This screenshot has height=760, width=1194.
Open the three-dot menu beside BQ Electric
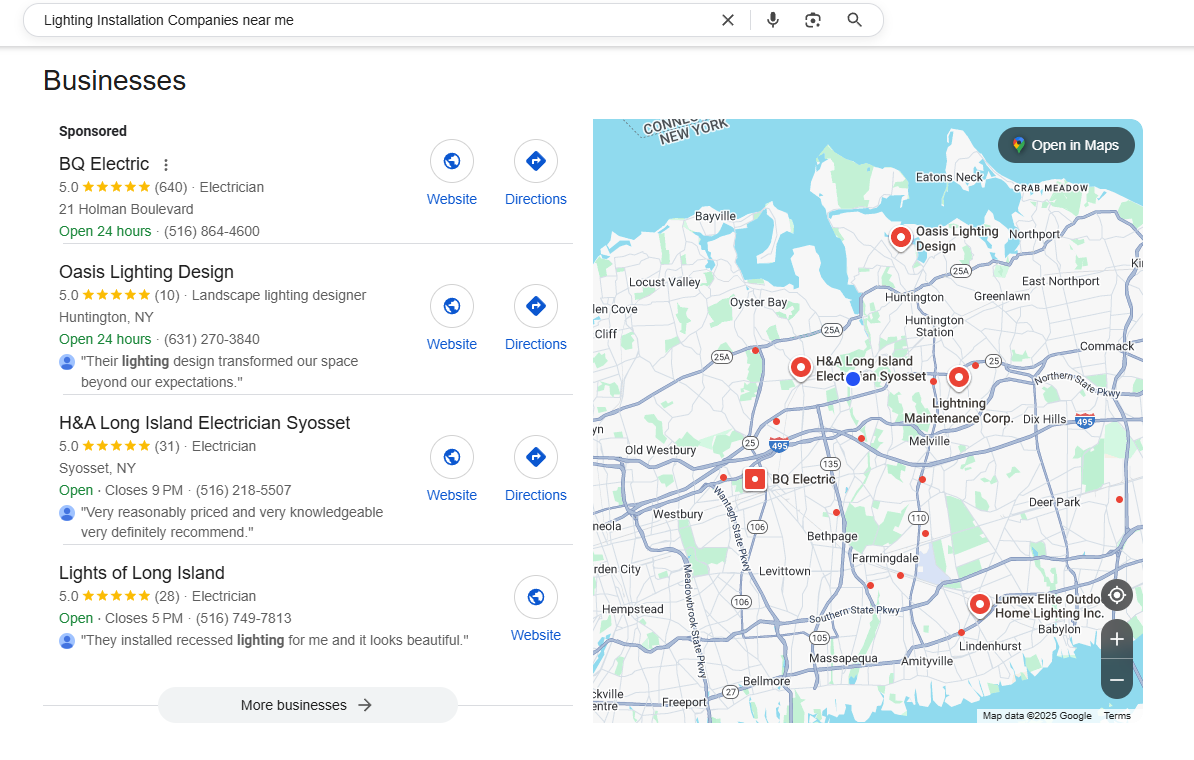tap(166, 165)
